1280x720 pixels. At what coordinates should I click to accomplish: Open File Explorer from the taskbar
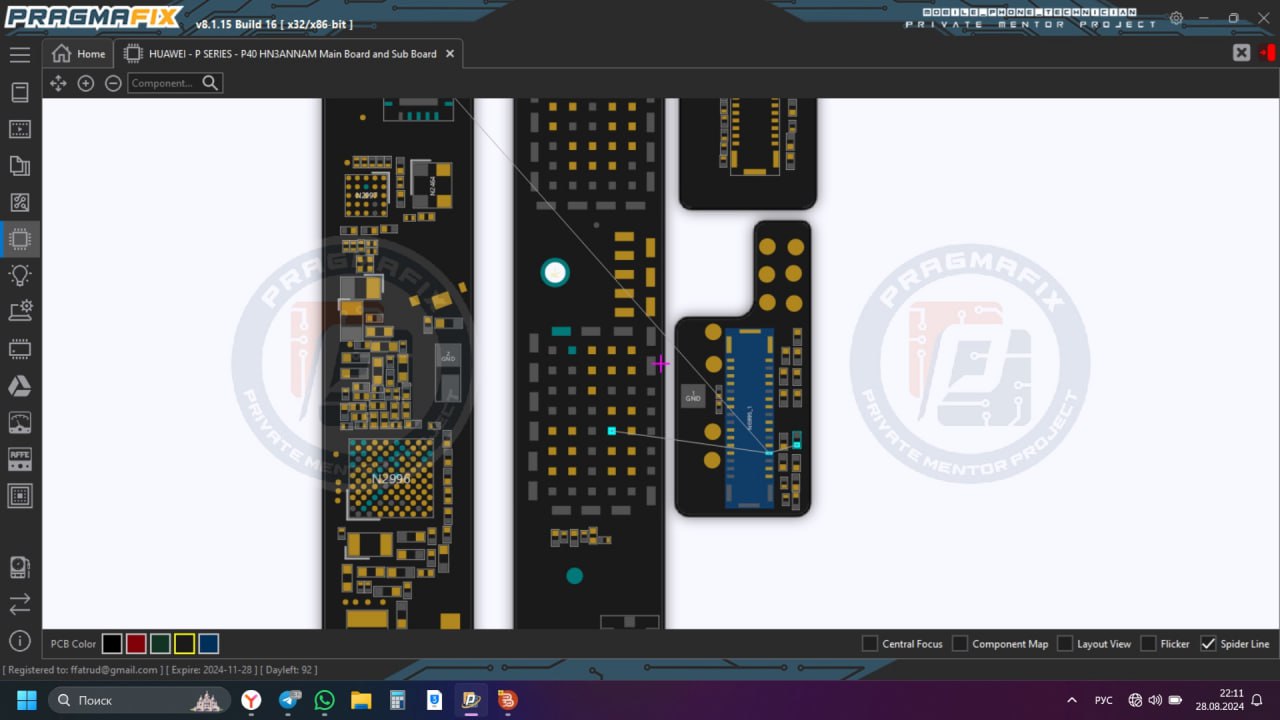tap(361, 700)
